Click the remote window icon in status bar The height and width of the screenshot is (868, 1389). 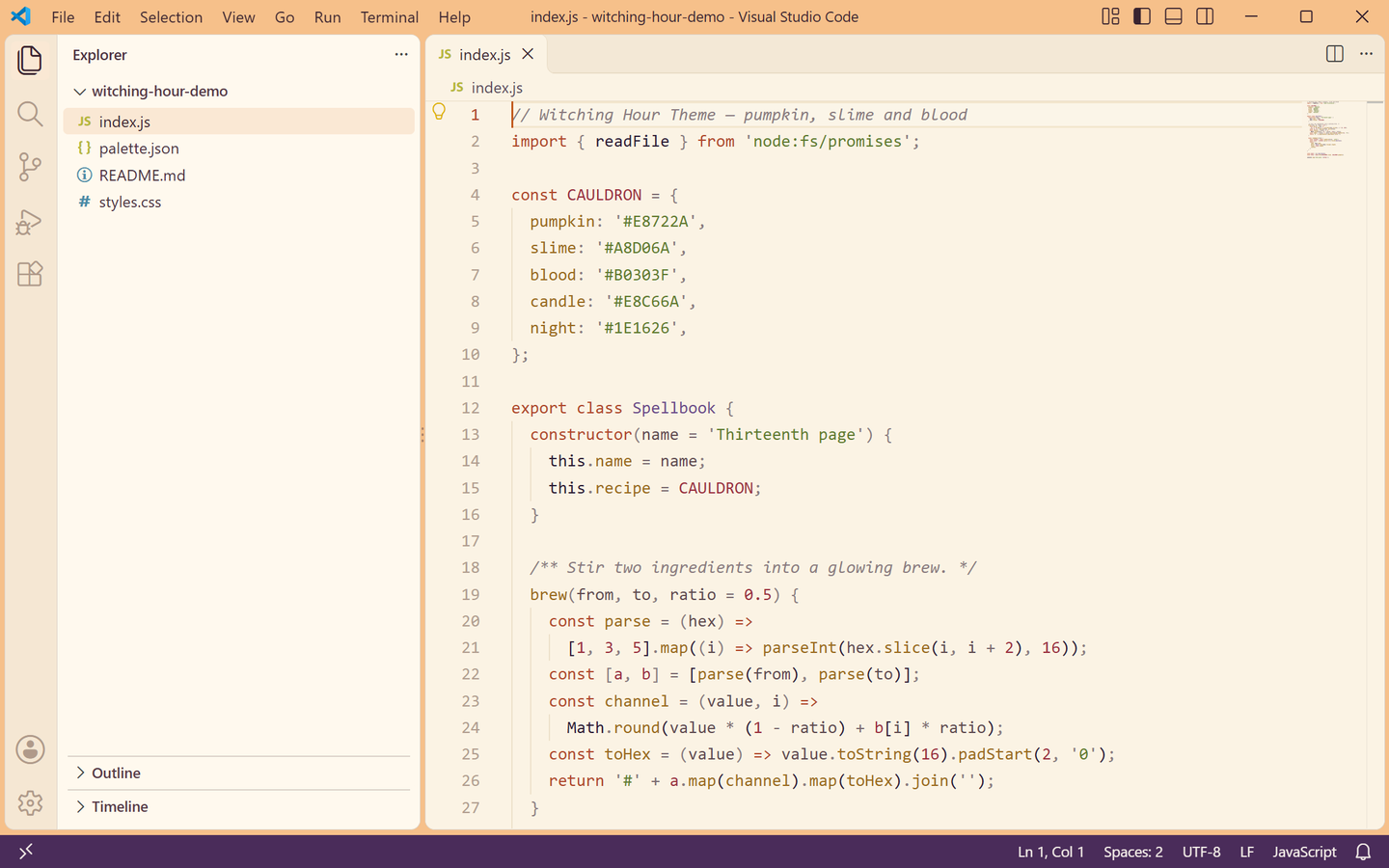point(26,851)
